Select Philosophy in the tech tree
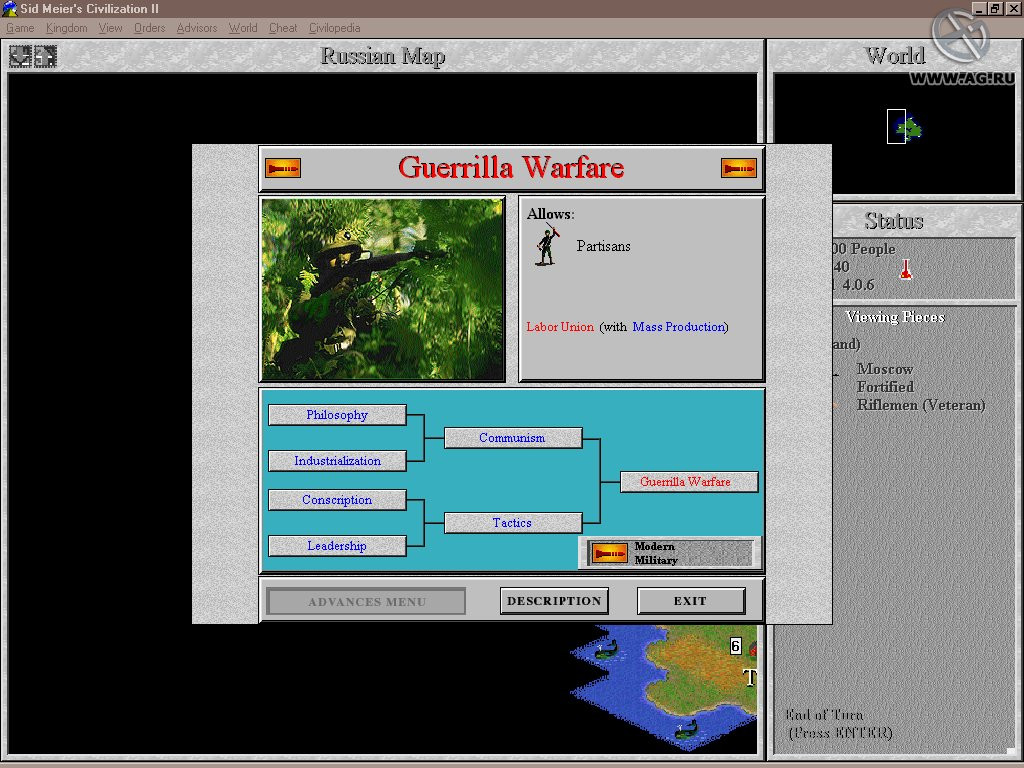Viewport: 1024px width, 768px height. click(337, 415)
